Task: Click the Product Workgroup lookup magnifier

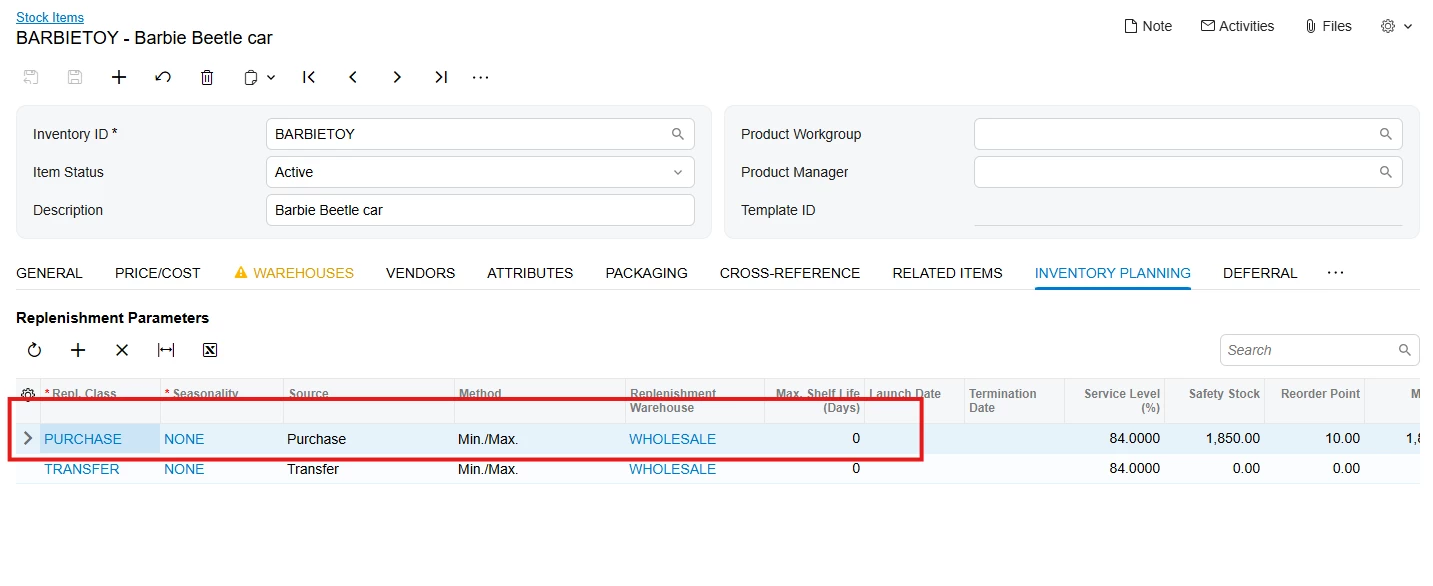Action: coord(1386,134)
